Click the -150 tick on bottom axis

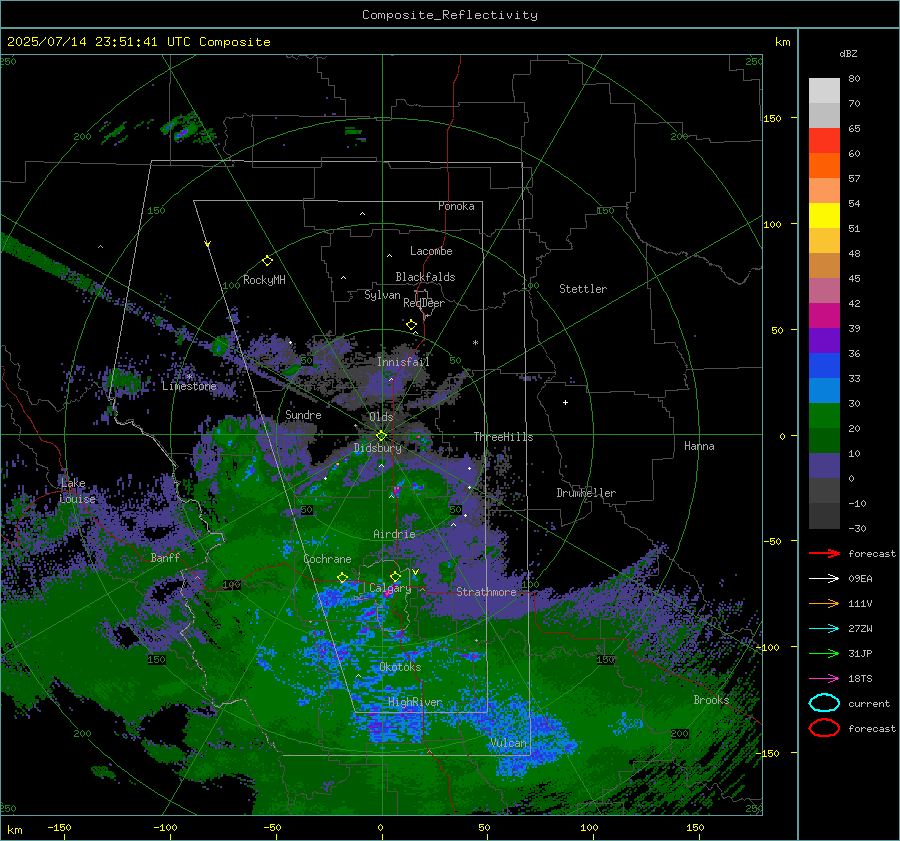(x=59, y=828)
